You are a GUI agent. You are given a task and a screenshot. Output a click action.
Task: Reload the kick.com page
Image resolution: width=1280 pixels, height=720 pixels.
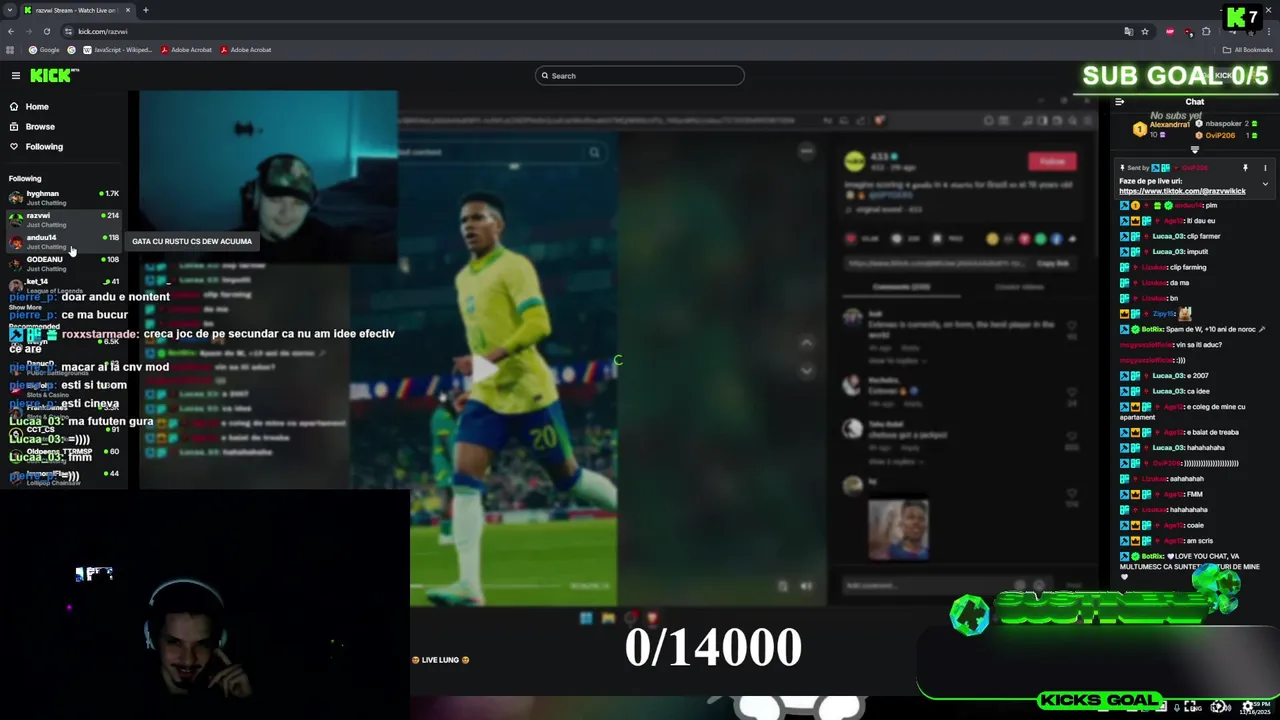[46, 31]
